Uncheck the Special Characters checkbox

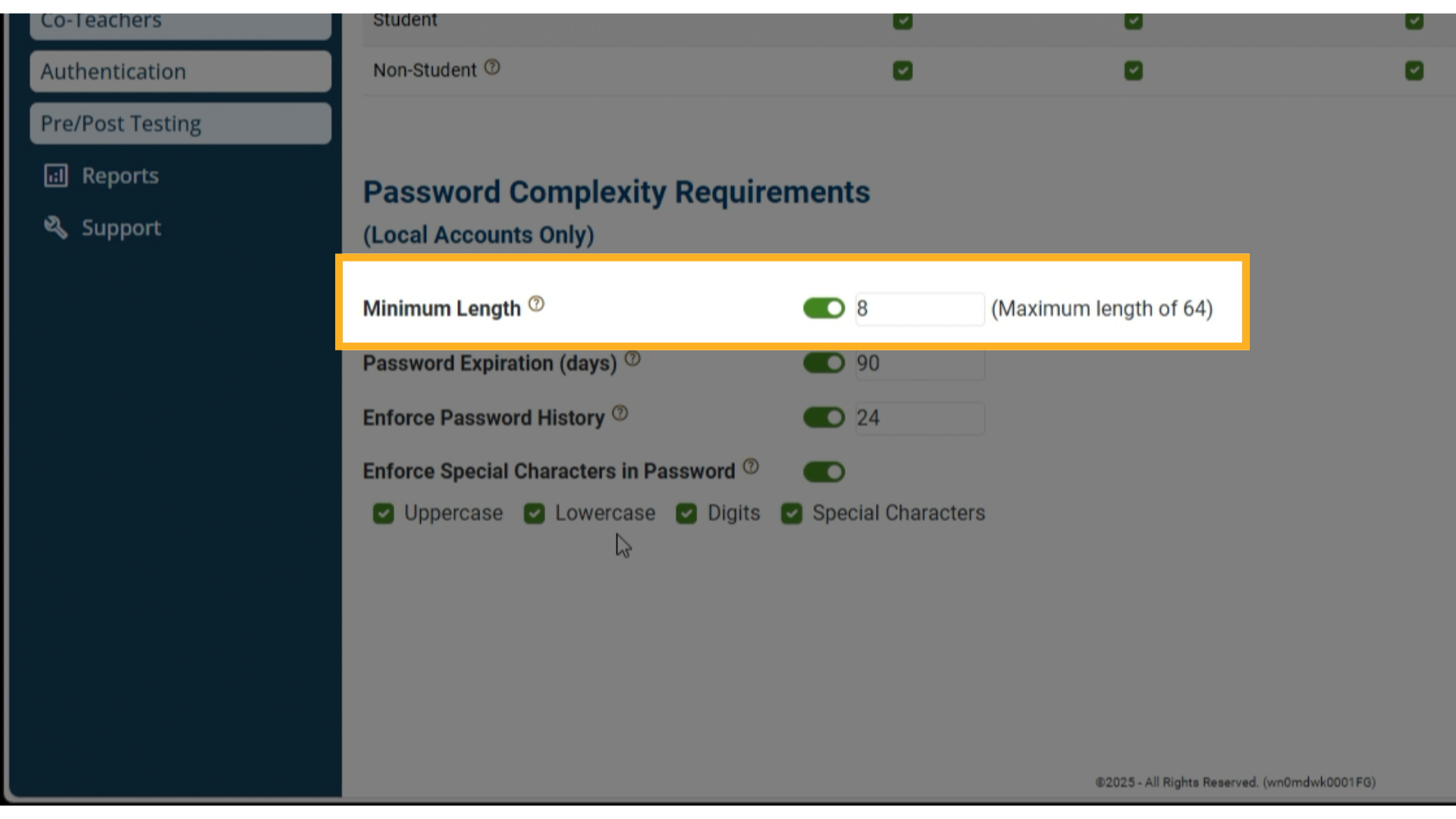[791, 513]
